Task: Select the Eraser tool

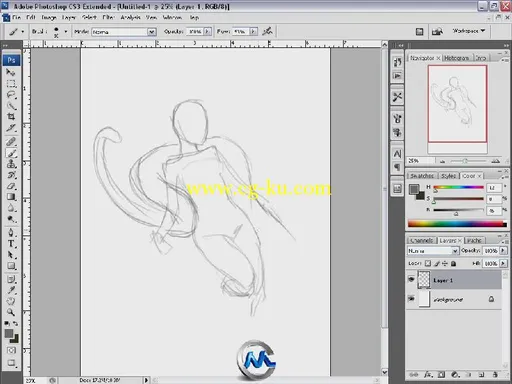Action: coord(11,186)
